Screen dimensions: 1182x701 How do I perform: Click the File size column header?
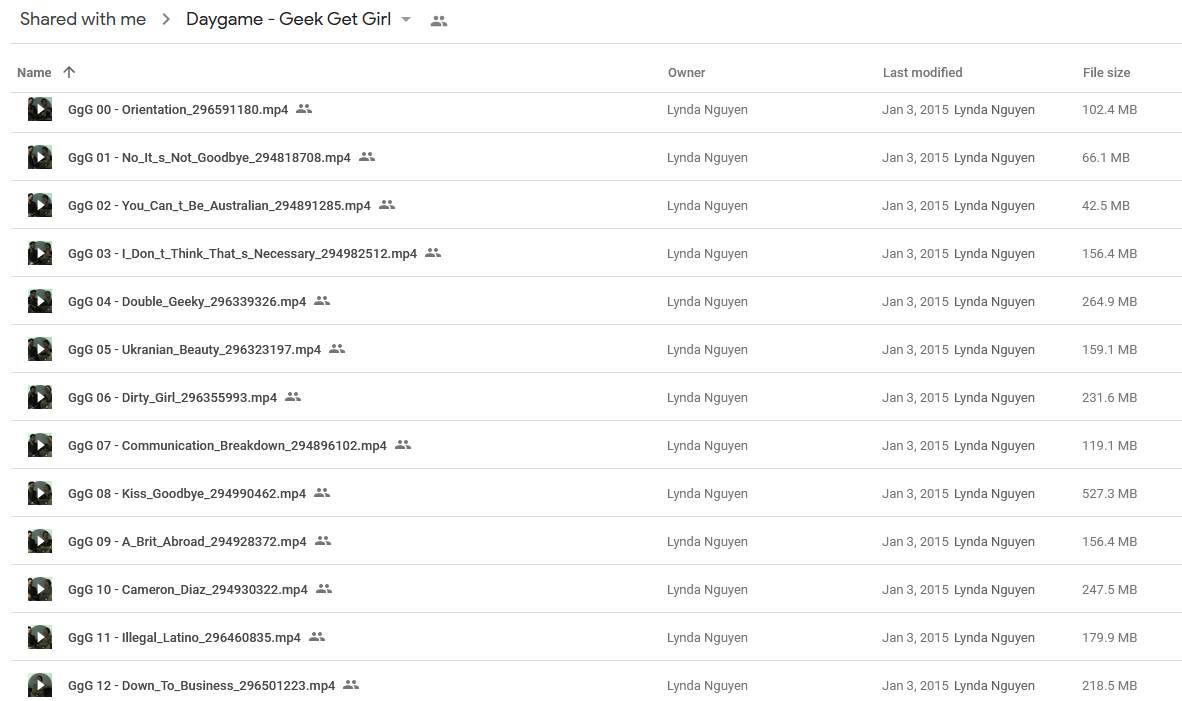[x=1106, y=72]
